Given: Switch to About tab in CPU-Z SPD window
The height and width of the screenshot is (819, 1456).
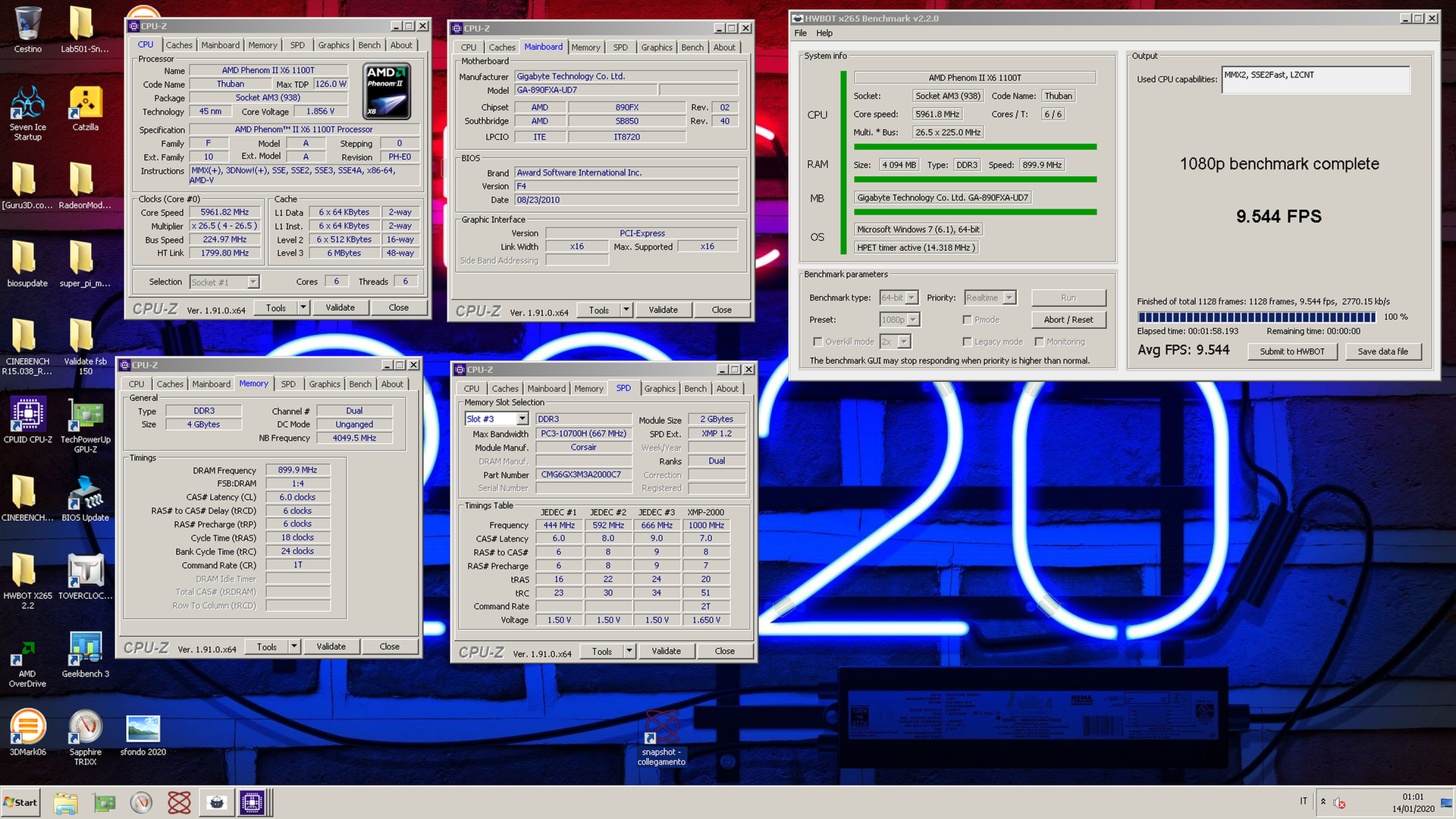Looking at the screenshot, I should tap(727, 389).
